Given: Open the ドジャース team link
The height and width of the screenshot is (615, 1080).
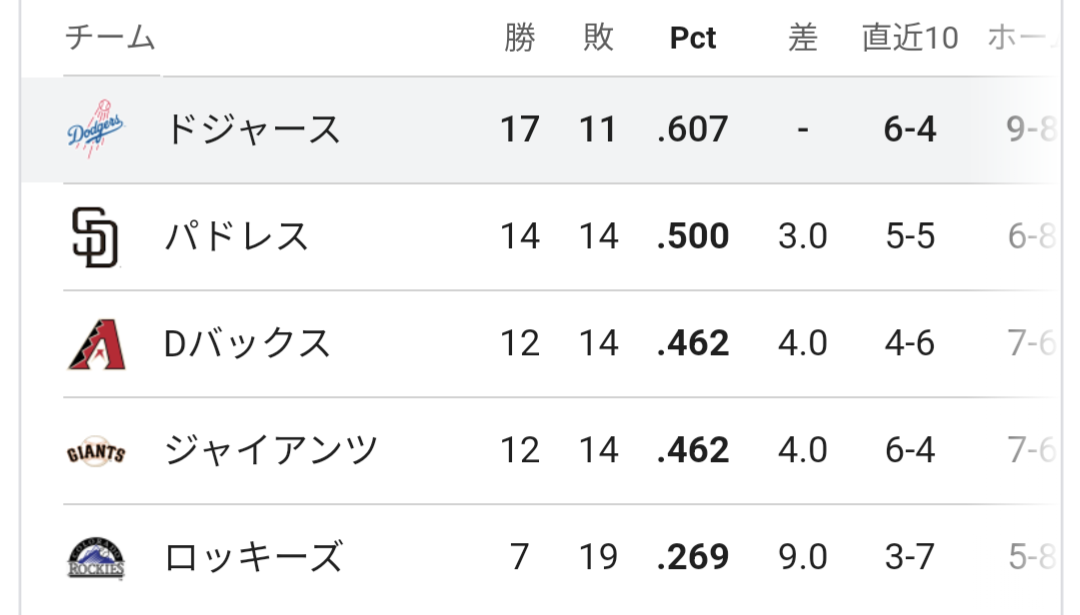Looking at the screenshot, I should pyautogui.click(x=252, y=130).
